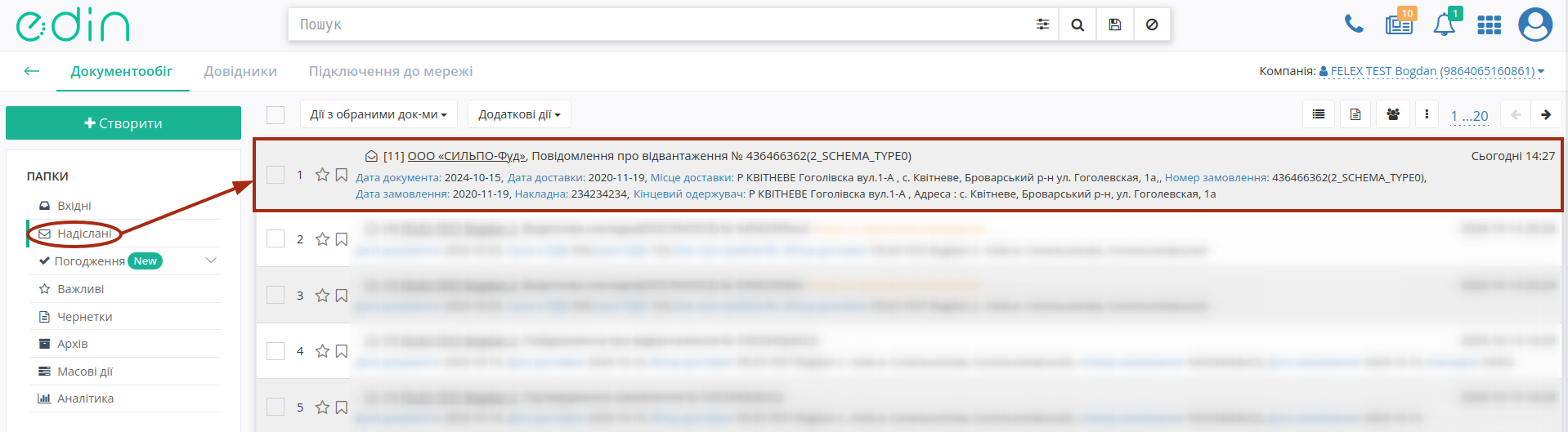
Task: Select checkbox for document row 2
Action: (x=276, y=238)
